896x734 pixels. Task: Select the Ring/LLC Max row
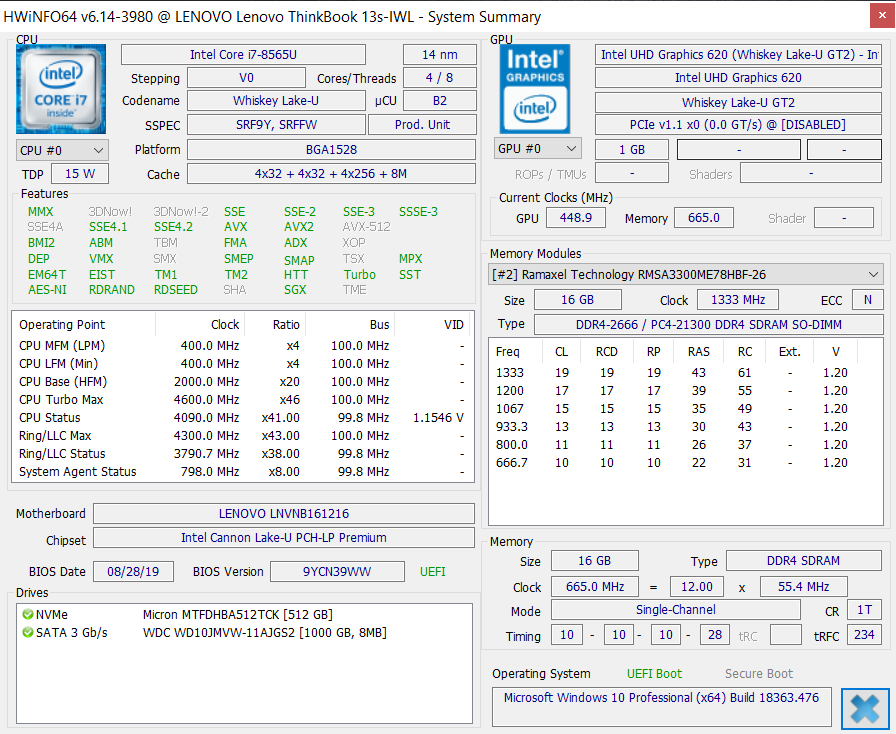point(242,436)
